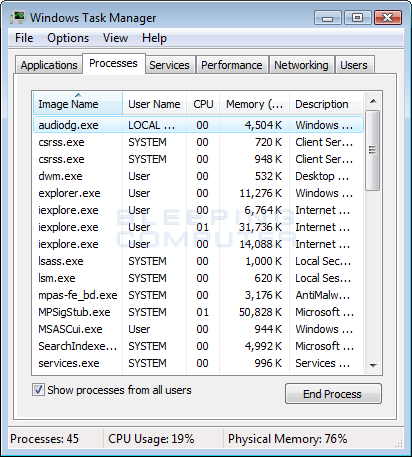The height and width of the screenshot is (457, 412).
Task: Show the Users tab
Action: click(x=354, y=65)
